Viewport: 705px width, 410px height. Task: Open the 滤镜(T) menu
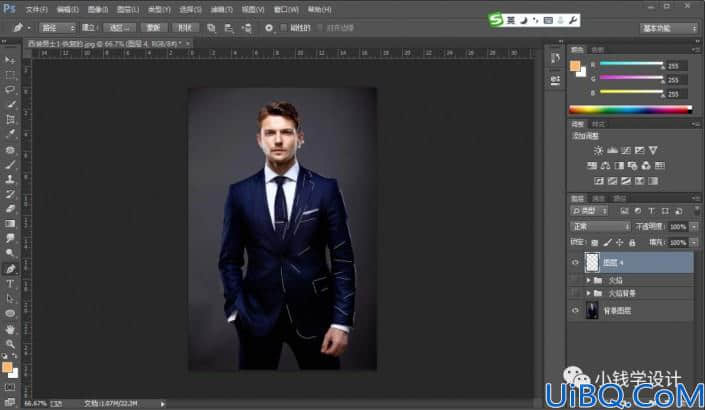(x=222, y=9)
